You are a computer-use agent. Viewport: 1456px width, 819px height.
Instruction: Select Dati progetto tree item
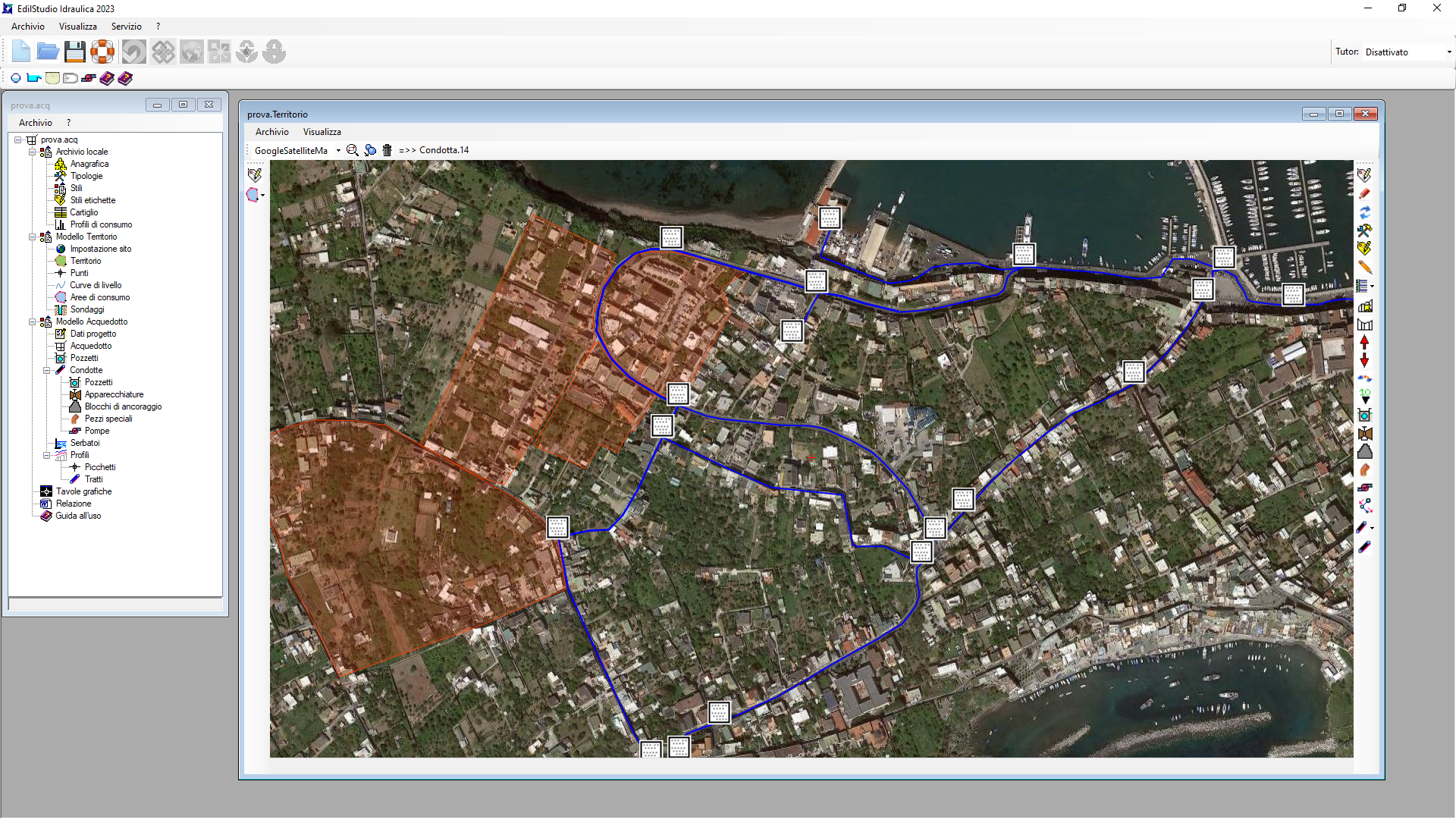click(x=93, y=334)
